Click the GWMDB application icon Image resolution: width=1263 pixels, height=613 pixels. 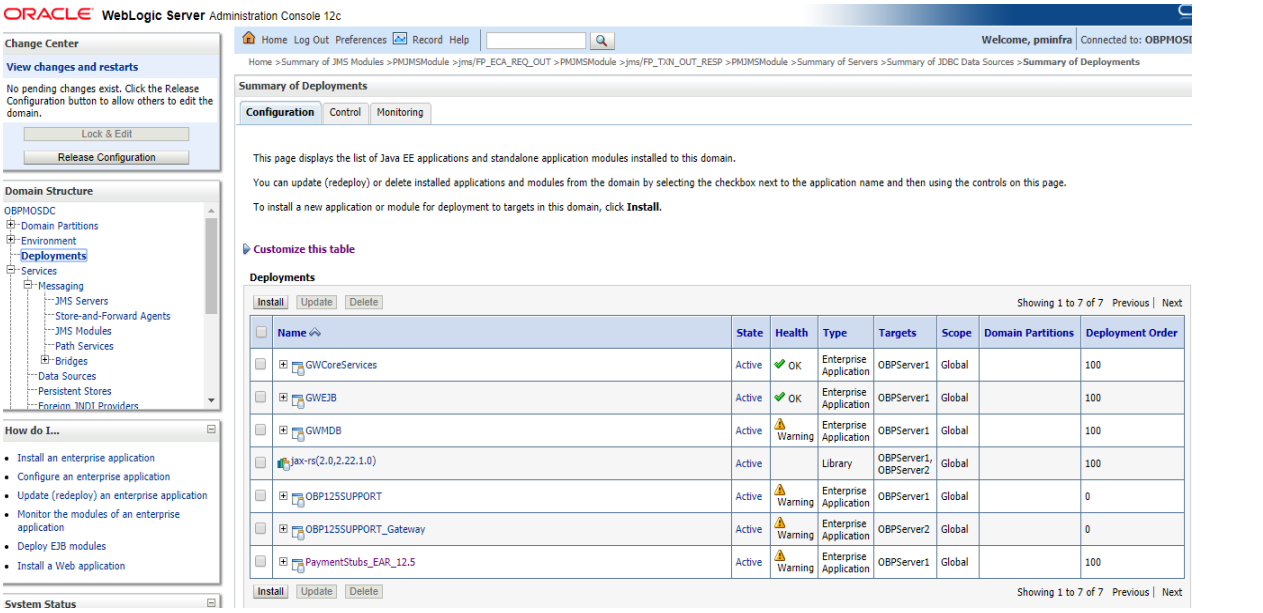(298, 432)
